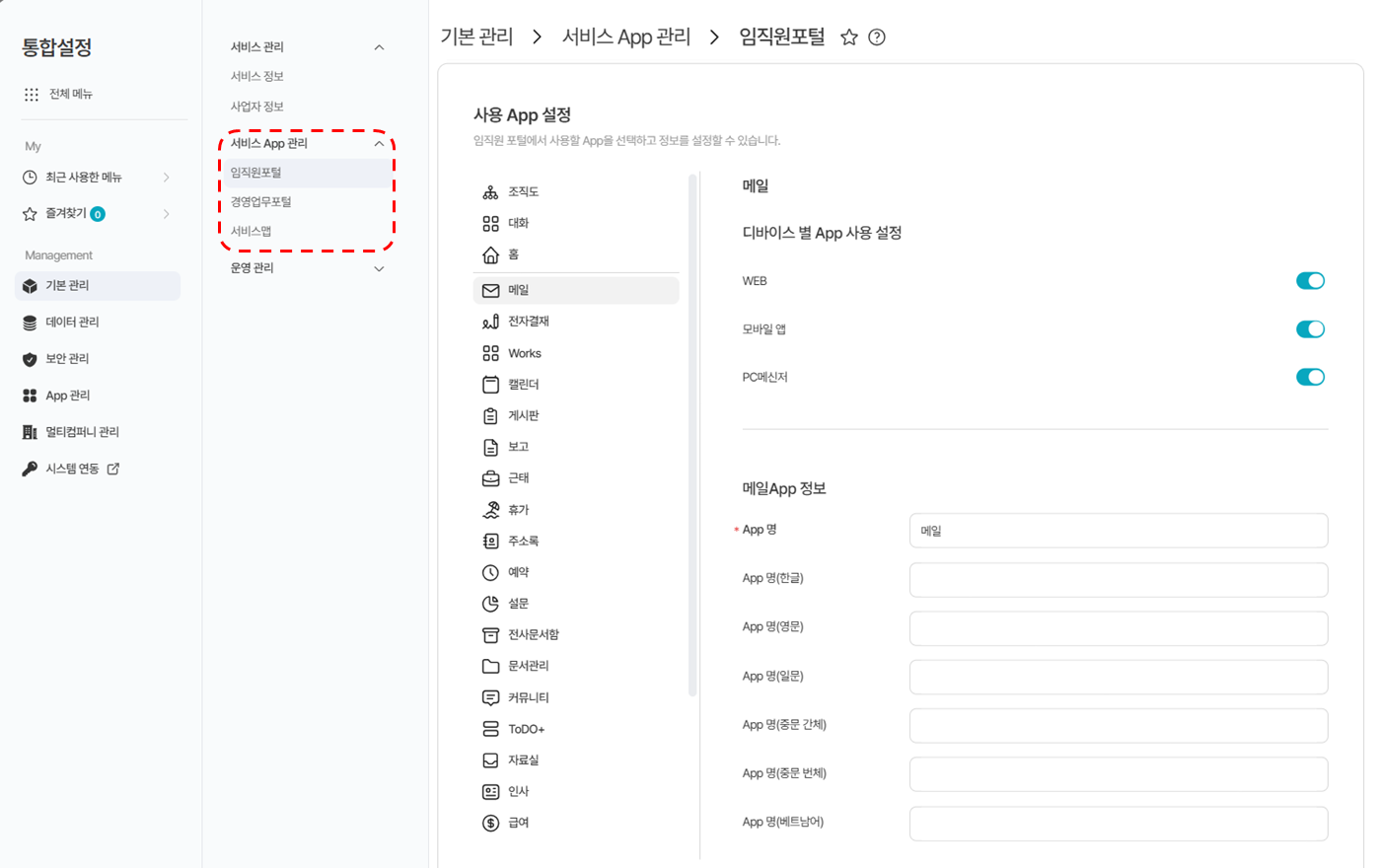Click the app list vertical scrollbar
Screen dimensions: 1378x868
point(692,434)
